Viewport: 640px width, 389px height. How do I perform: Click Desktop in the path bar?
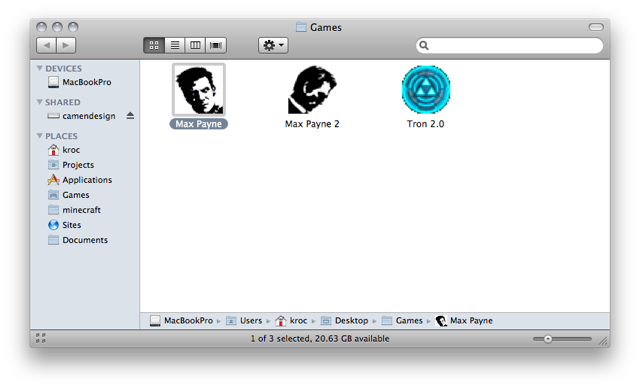351,321
